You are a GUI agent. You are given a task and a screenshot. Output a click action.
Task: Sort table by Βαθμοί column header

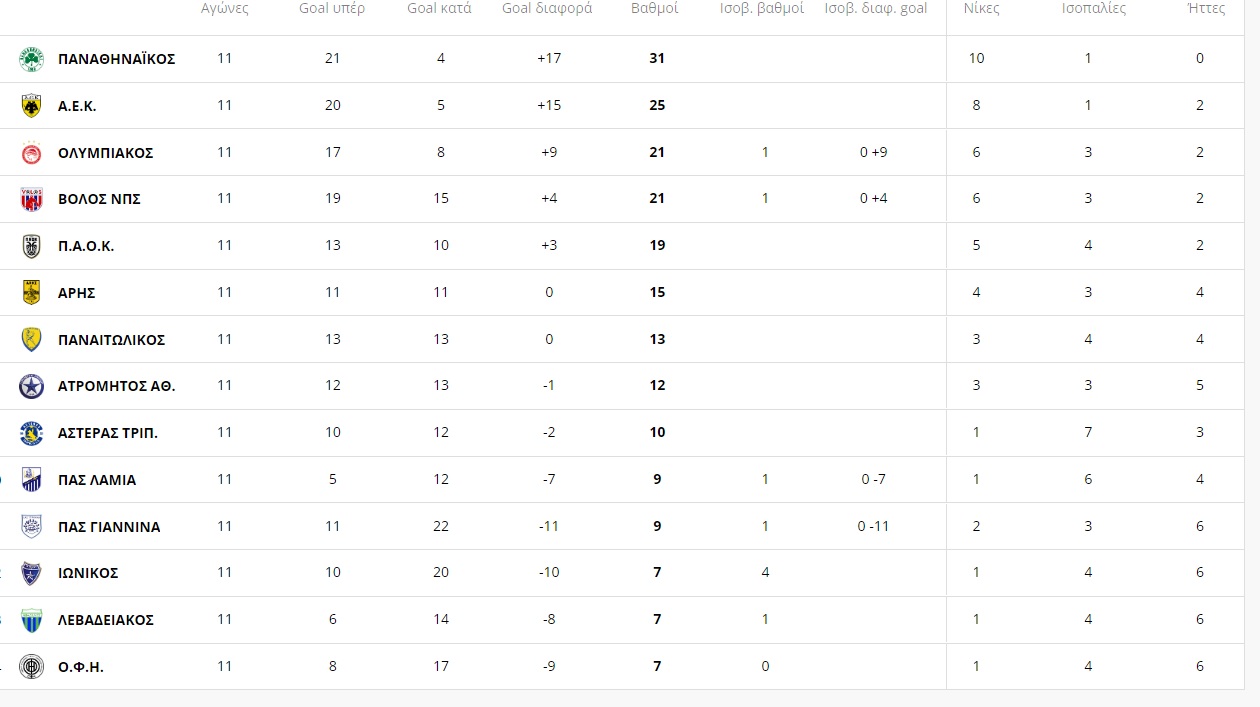[x=655, y=8]
